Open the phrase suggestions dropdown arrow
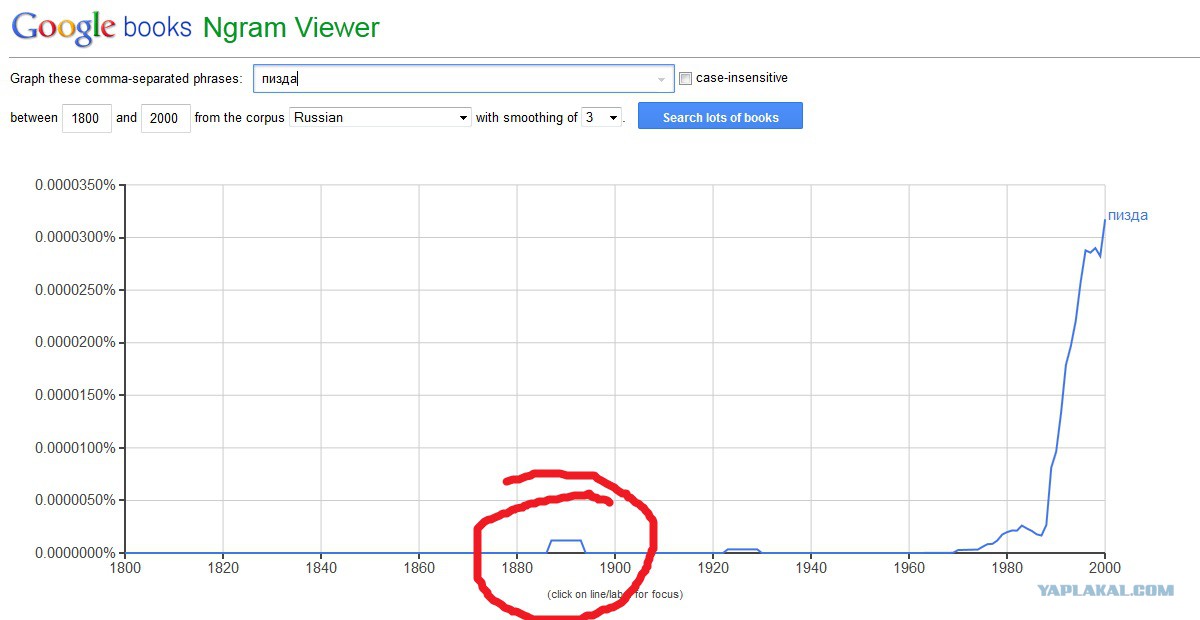This screenshot has height=620, width=1200. [661, 79]
